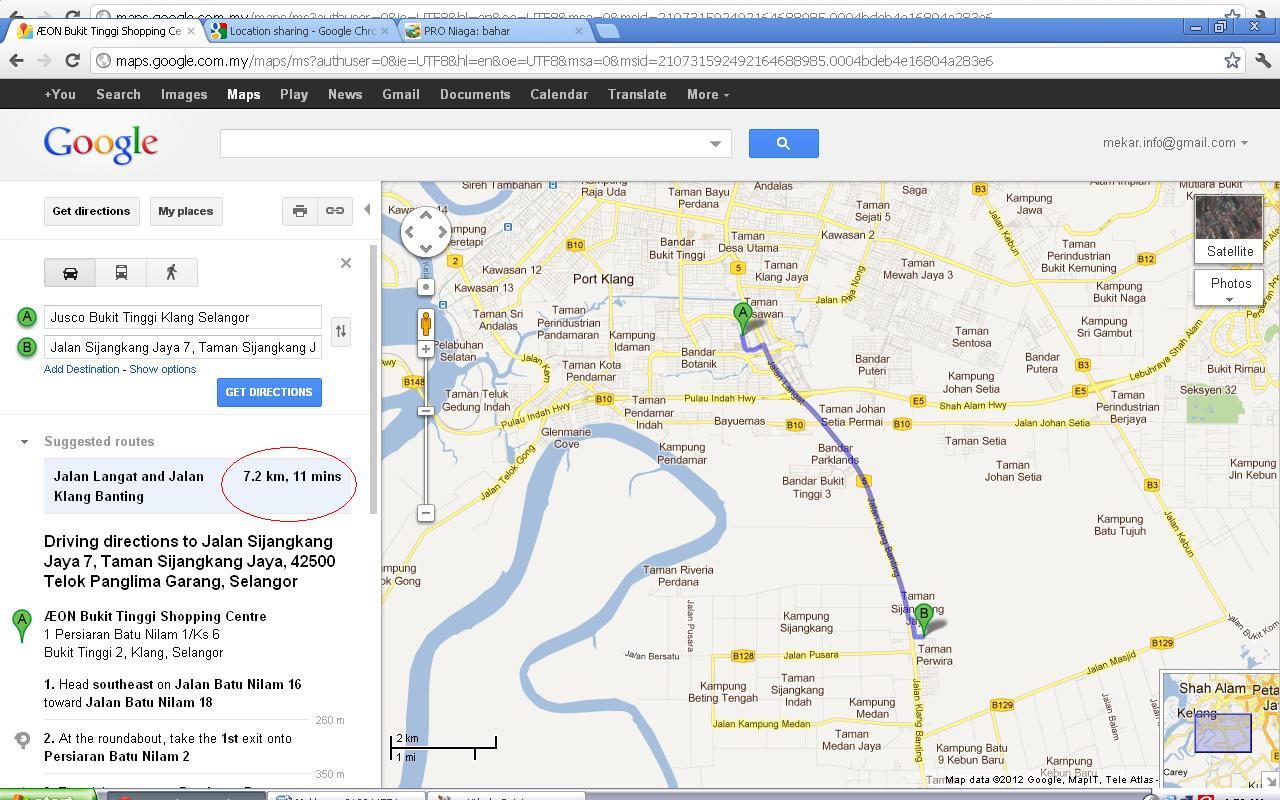Reload the page icon
Image resolution: width=1280 pixels, height=800 pixels.
click(x=72, y=60)
